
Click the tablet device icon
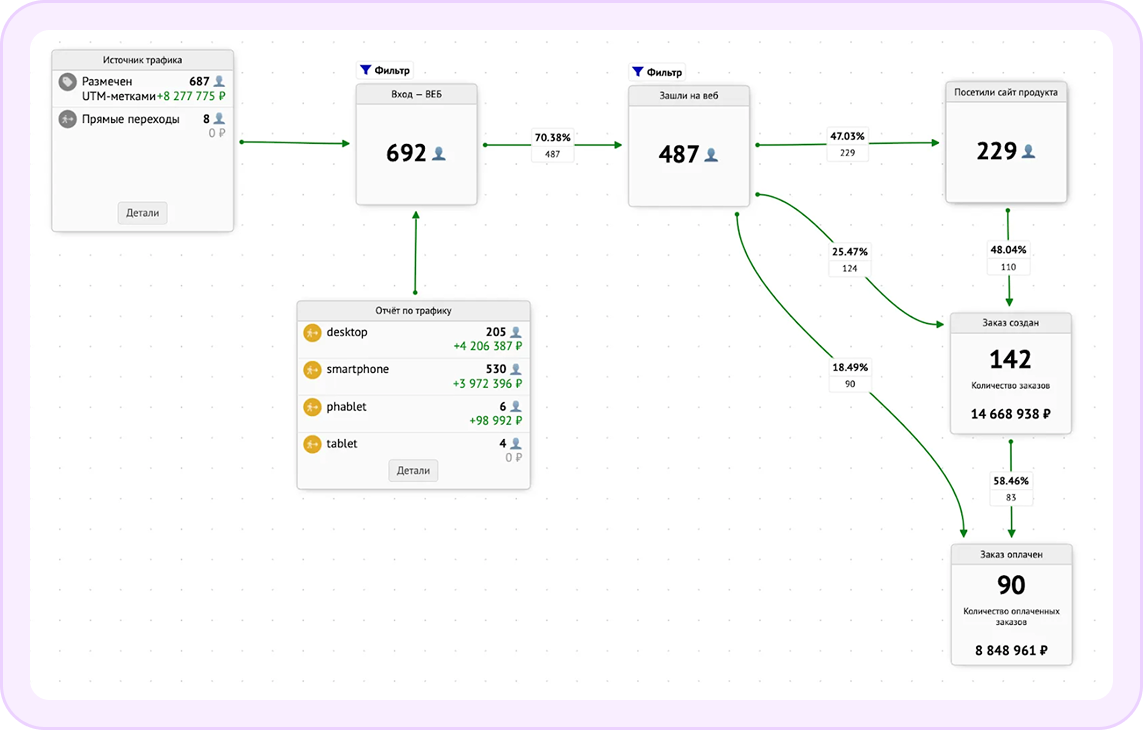312,444
